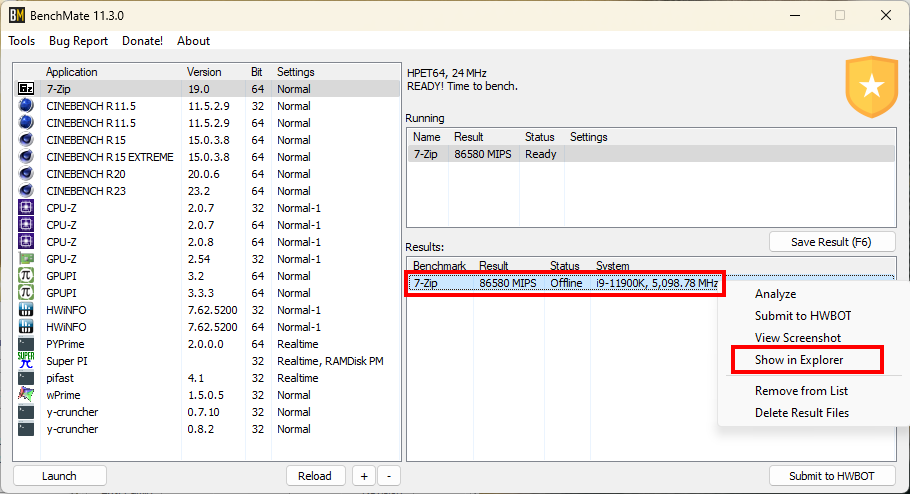Click the System column header in Results
Screen dimensions: 910x494
click(612, 266)
